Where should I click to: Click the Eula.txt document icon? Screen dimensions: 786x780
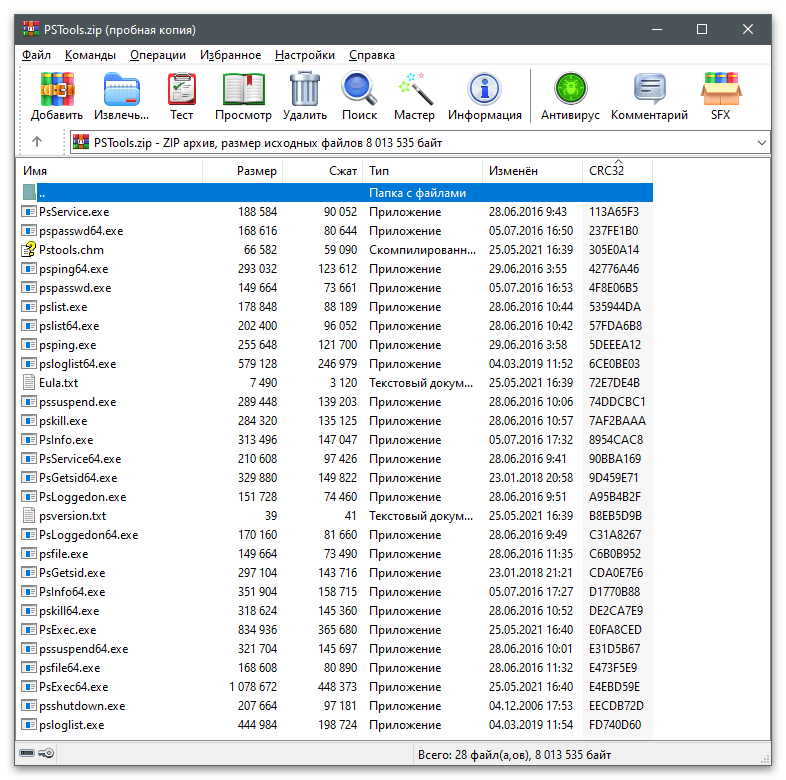coord(29,382)
